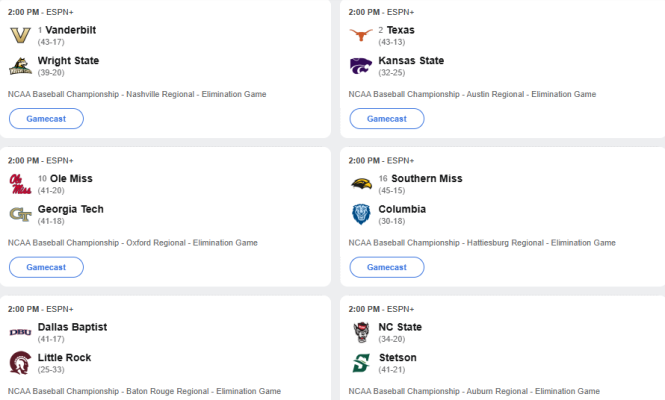665x400 pixels.
Task: Open Gamecast for Vanderbilt vs Wright State
Action: point(46,119)
